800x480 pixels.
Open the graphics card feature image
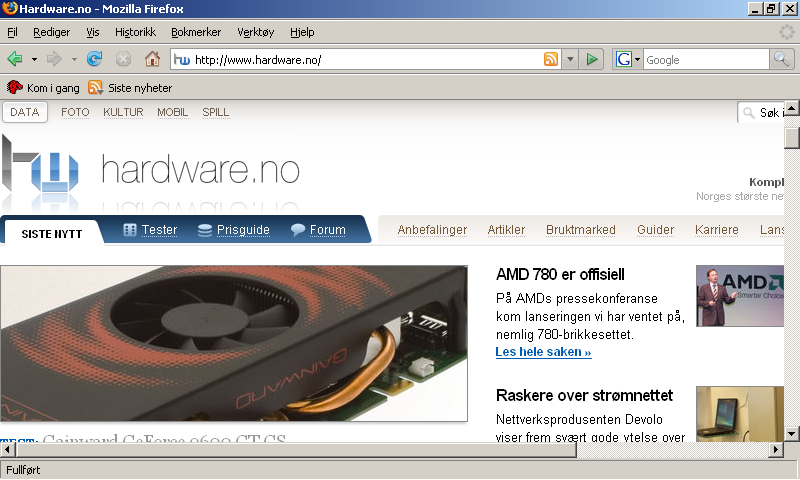point(234,343)
